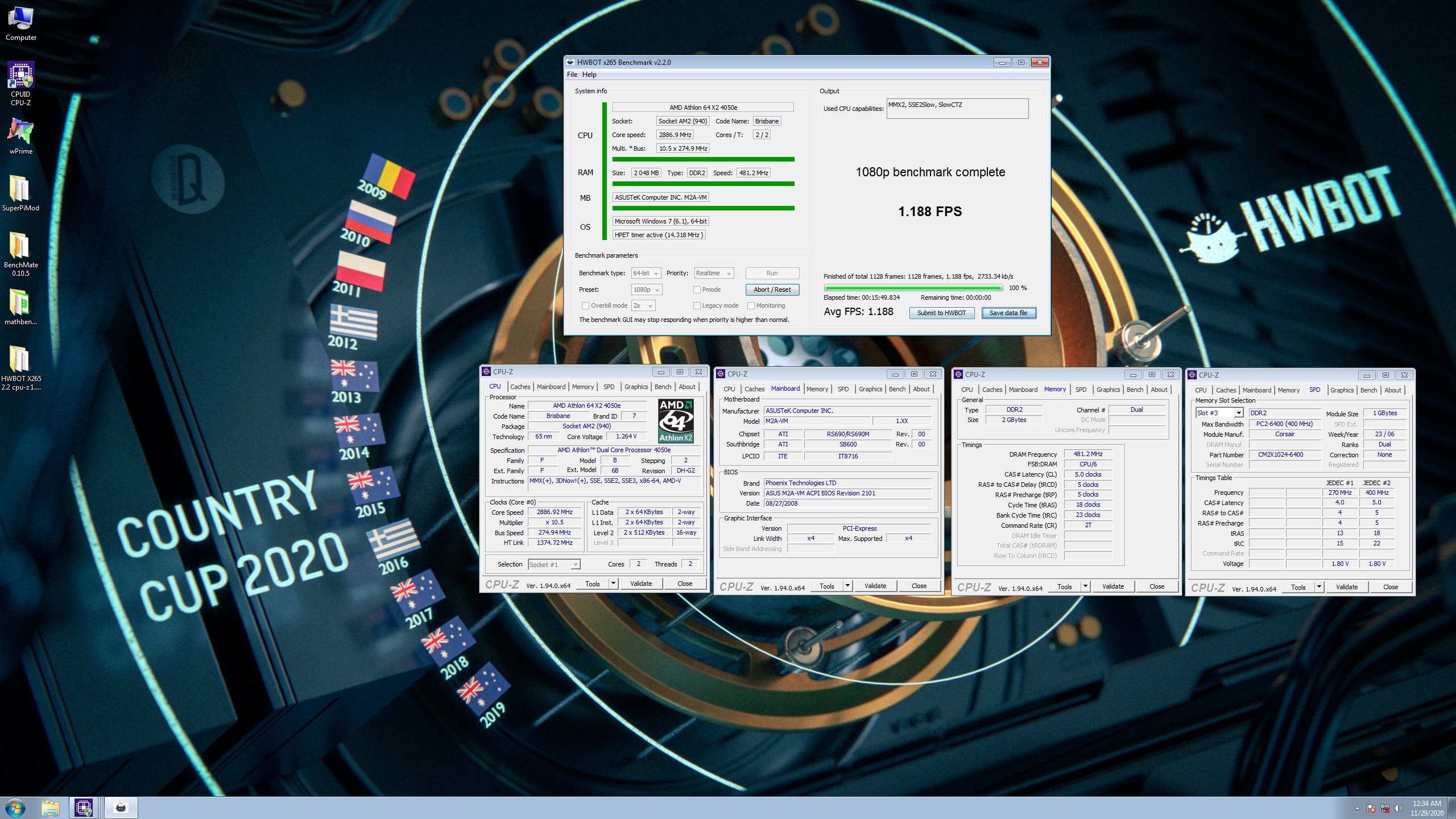Open the BenchMate 0.10.5 folder

(x=21, y=254)
